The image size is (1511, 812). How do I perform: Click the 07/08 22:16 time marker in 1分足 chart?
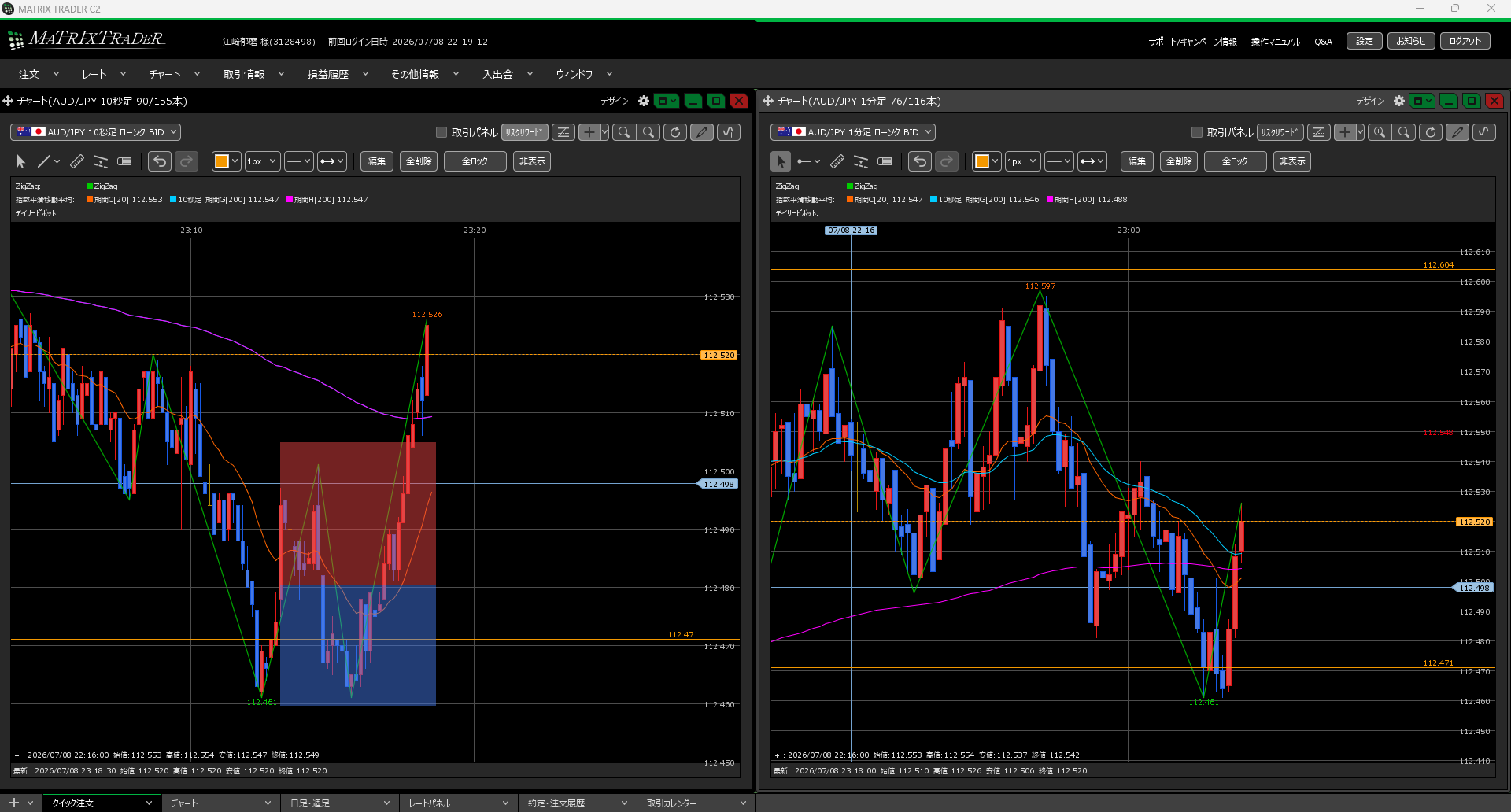(x=851, y=231)
